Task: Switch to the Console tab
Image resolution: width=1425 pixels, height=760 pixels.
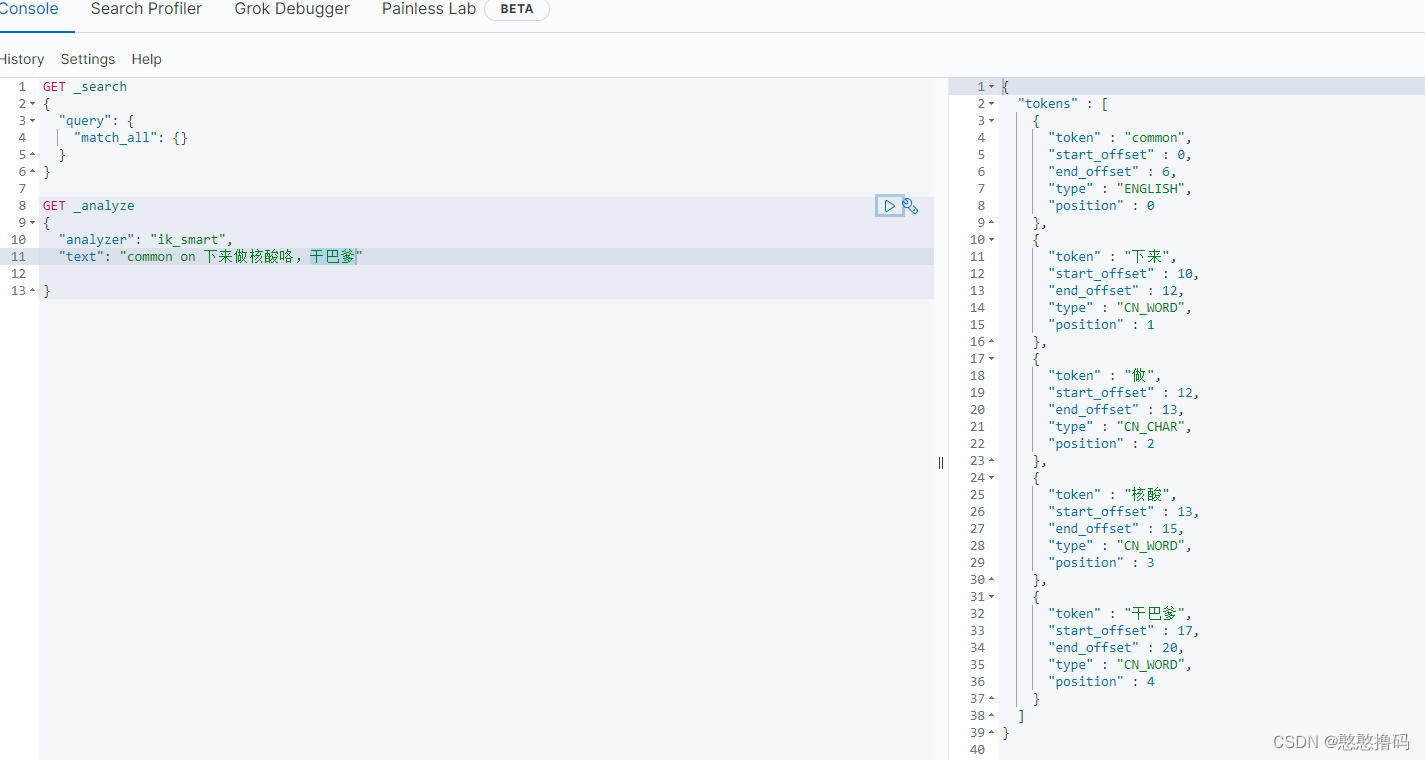Action: pyautogui.click(x=29, y=9)
